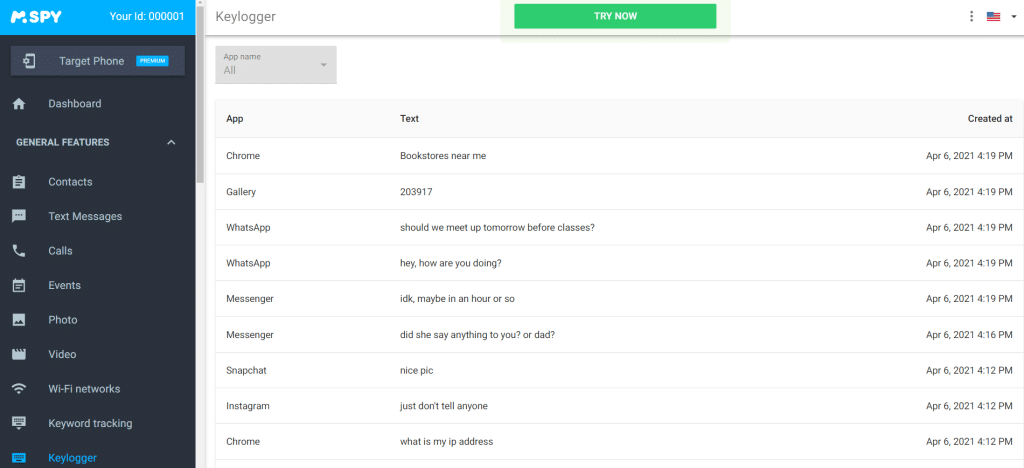Viewport: 1024px width, 468px height.
Task: Click the 4:16 PM timestamp
Action: pyautogui.click(x=970, y=334)
